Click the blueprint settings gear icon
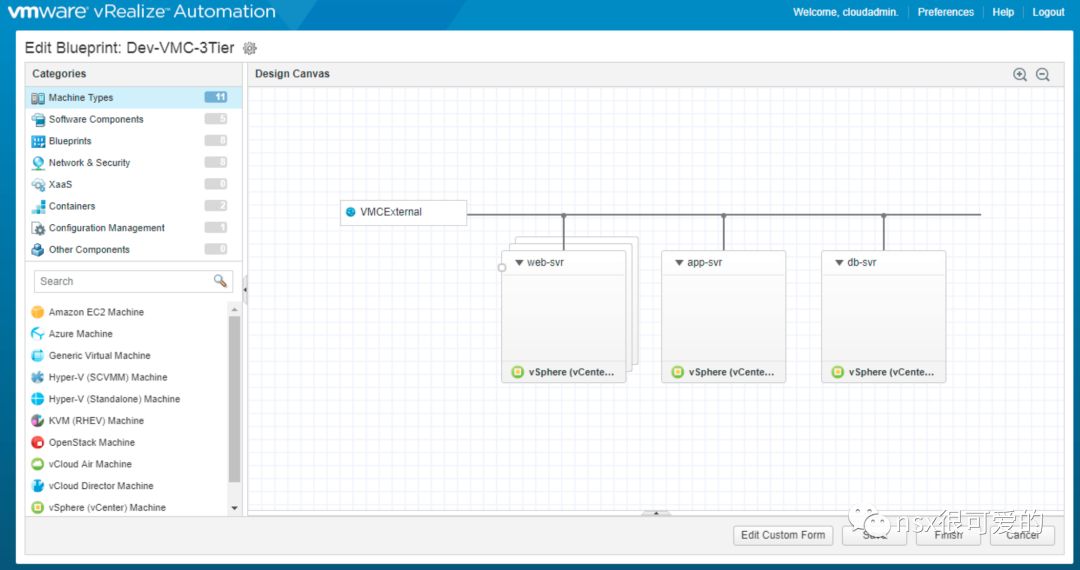This screenshot has width=1080, height=570. (x=250, y=48)
